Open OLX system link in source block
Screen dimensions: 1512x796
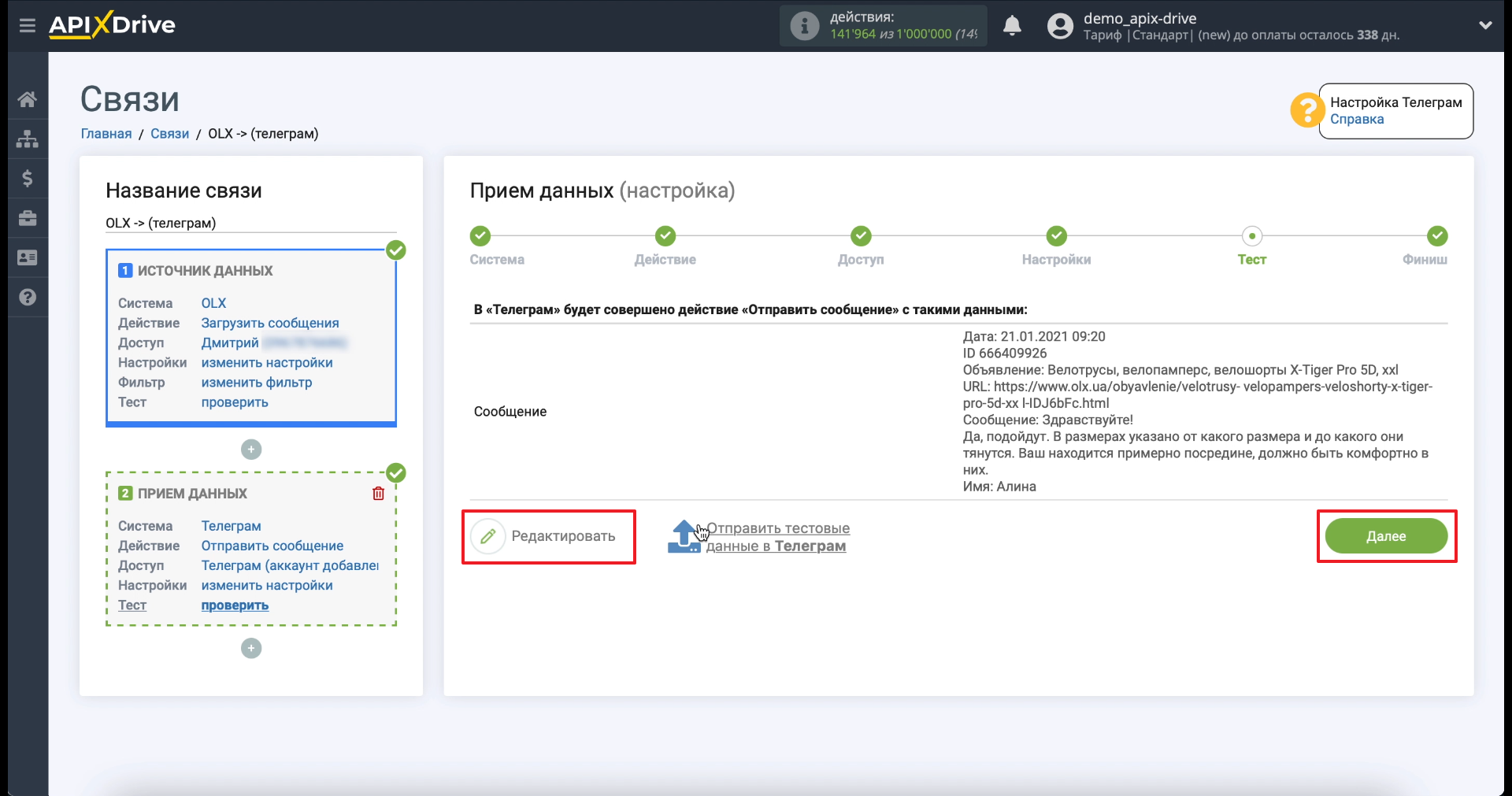click(213, 303)
